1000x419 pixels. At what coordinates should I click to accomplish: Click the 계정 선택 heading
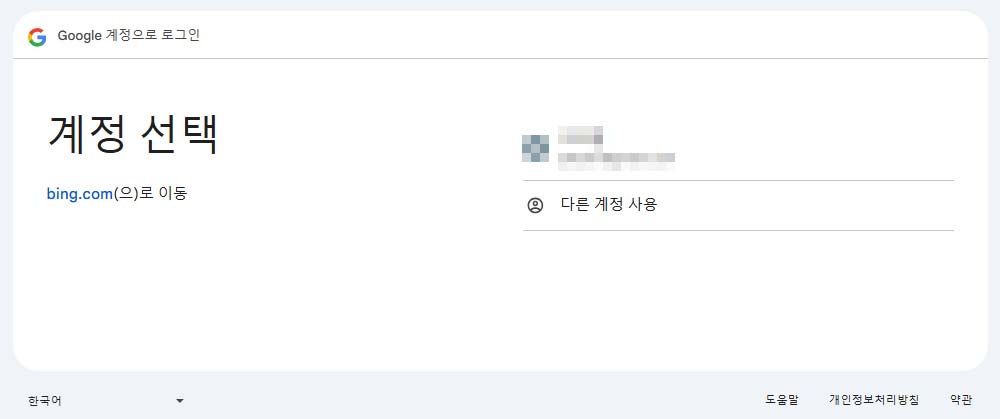coord(133,134)
